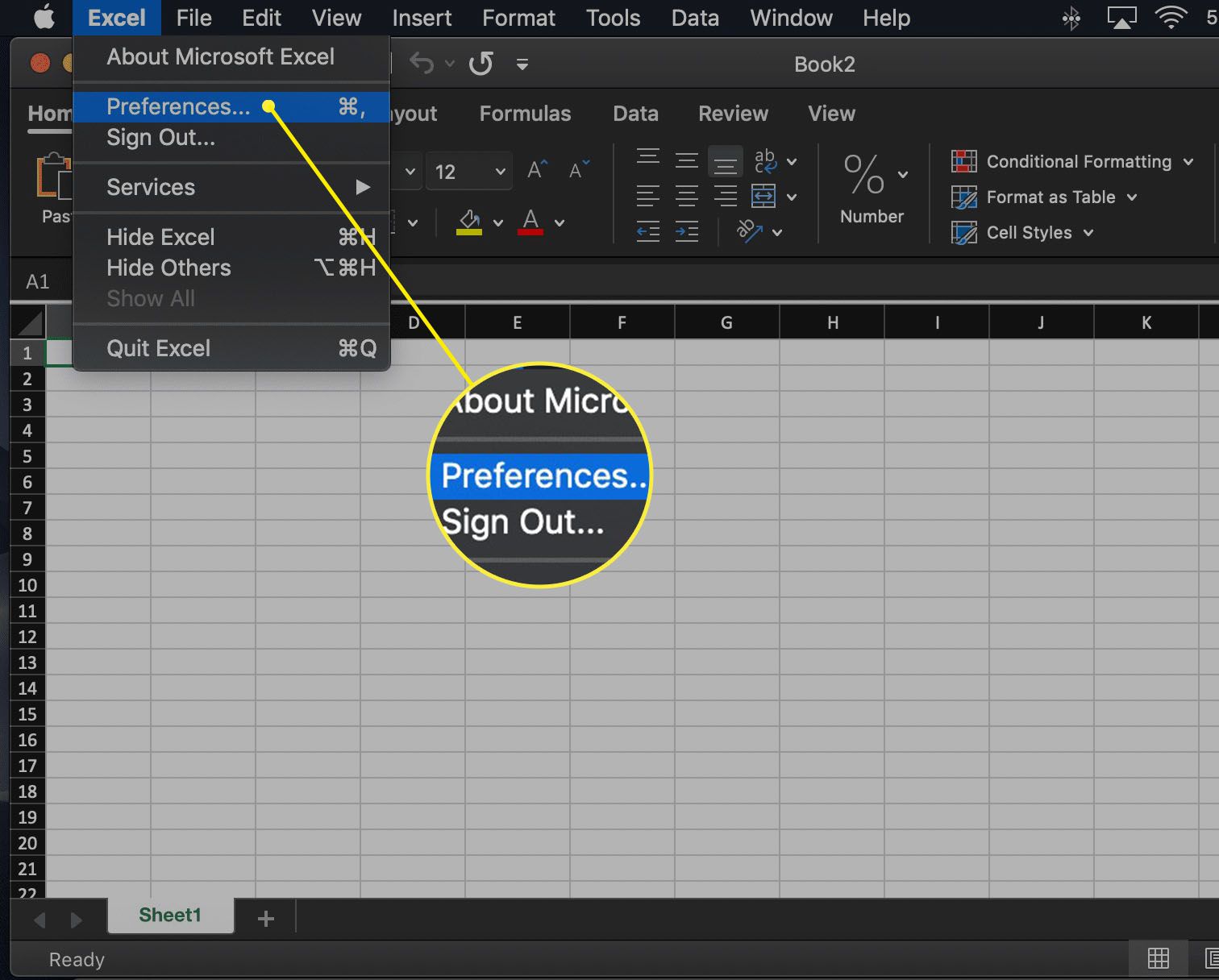Select the Sheet1 tab
This screenshot has height=980, width=1219.
170,916
